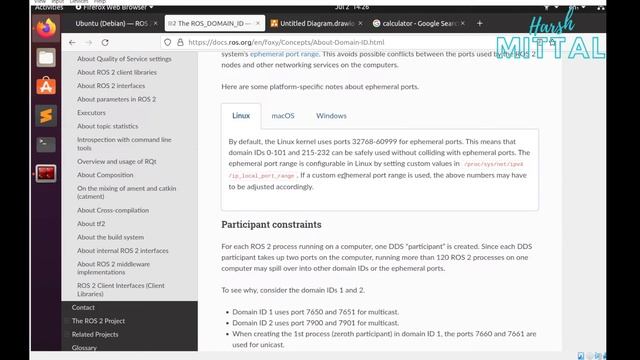
Task: Close the Ubuntu (Debian) ROS tab
Action: (x=156, y=24)
